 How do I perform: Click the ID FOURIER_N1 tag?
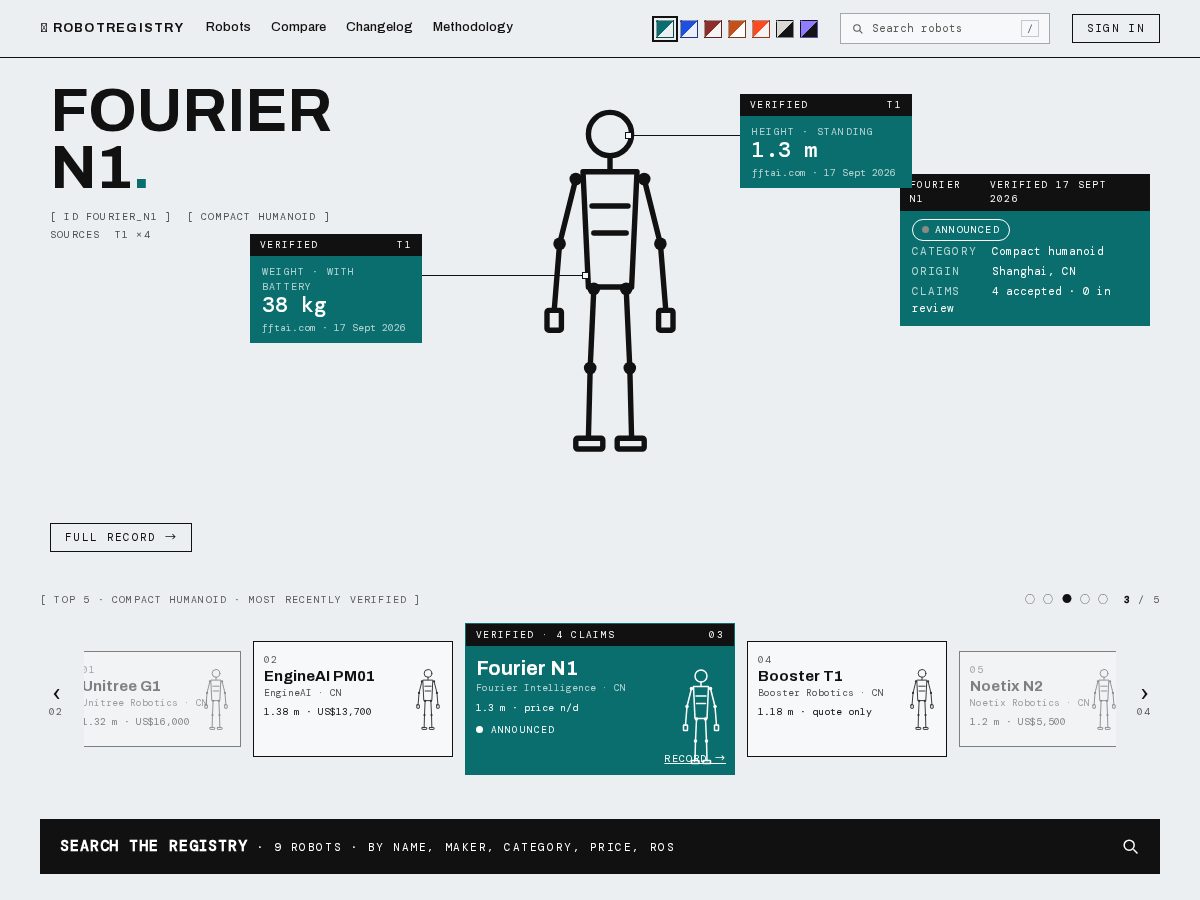pos(111,217)
